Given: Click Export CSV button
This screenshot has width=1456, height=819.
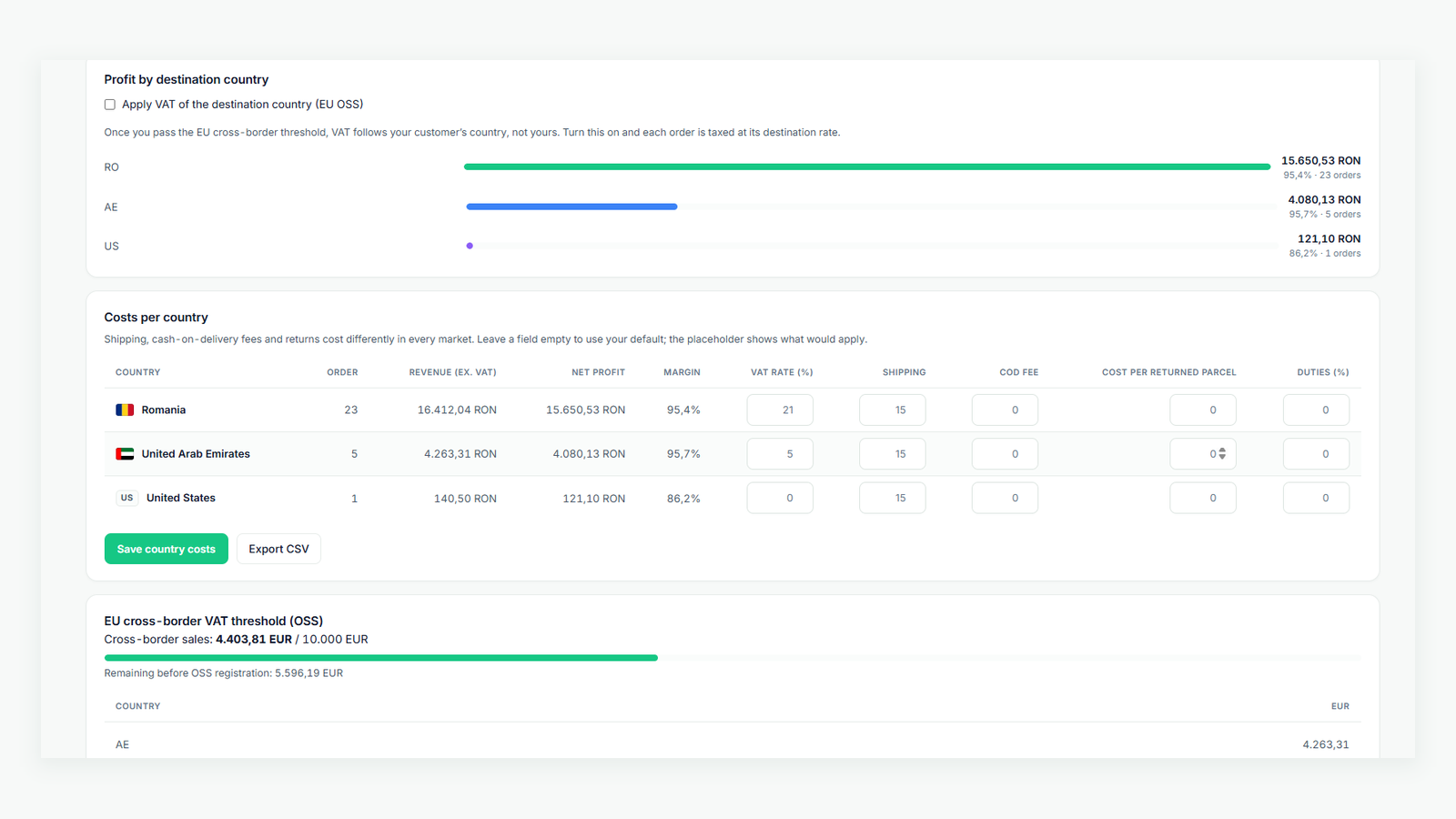Looking at the screenshot, I should pos(278,549).
